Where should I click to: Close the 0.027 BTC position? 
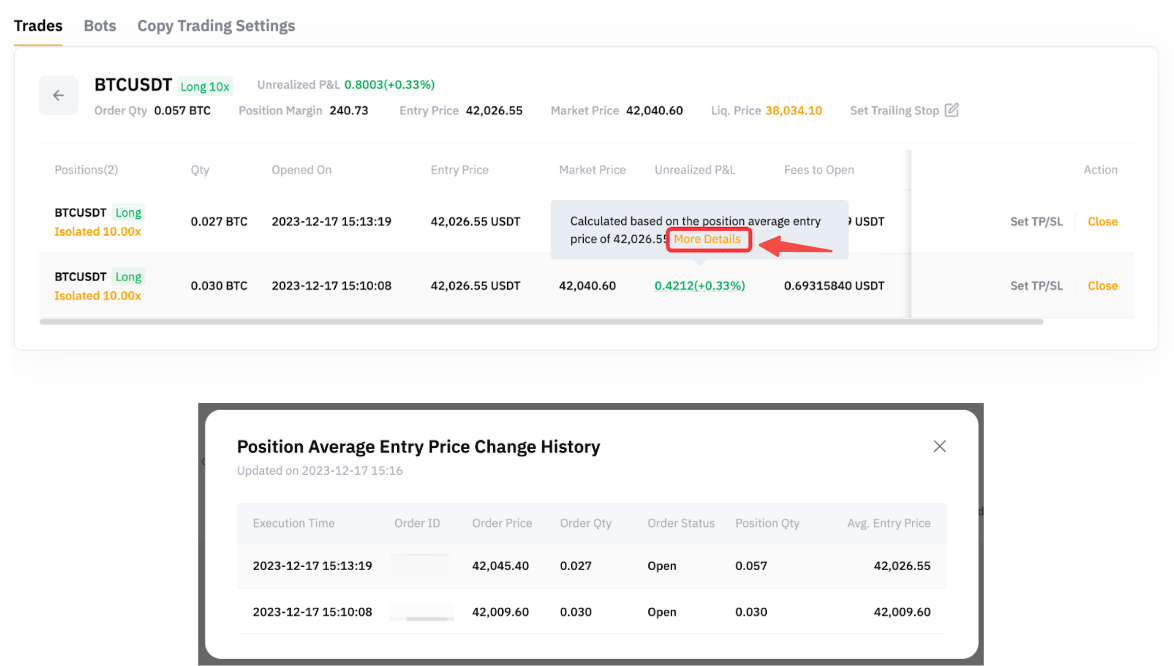(x=1102, y=222)
